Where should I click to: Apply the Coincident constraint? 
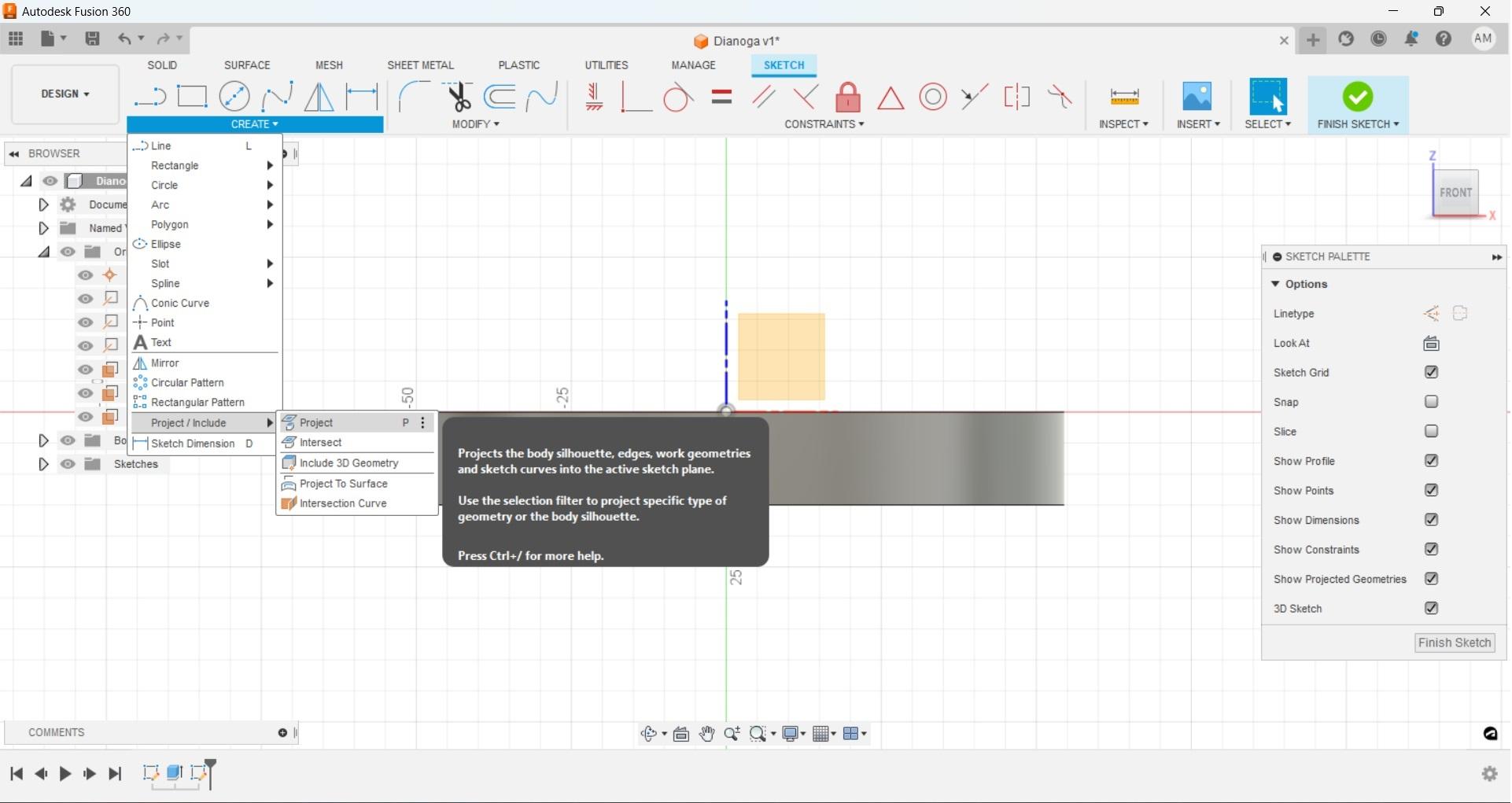636,97
